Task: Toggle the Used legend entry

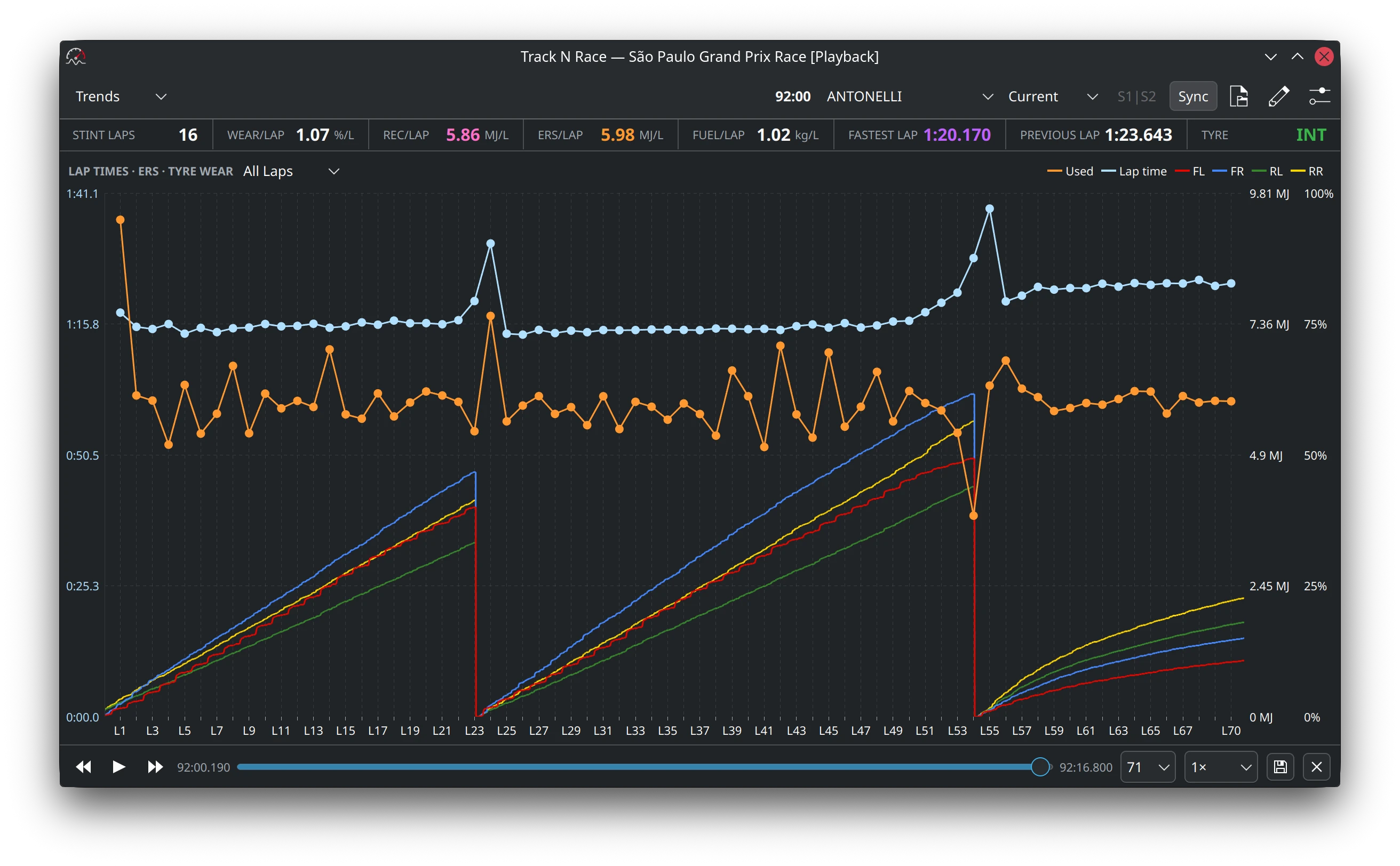Action: 1070,171
